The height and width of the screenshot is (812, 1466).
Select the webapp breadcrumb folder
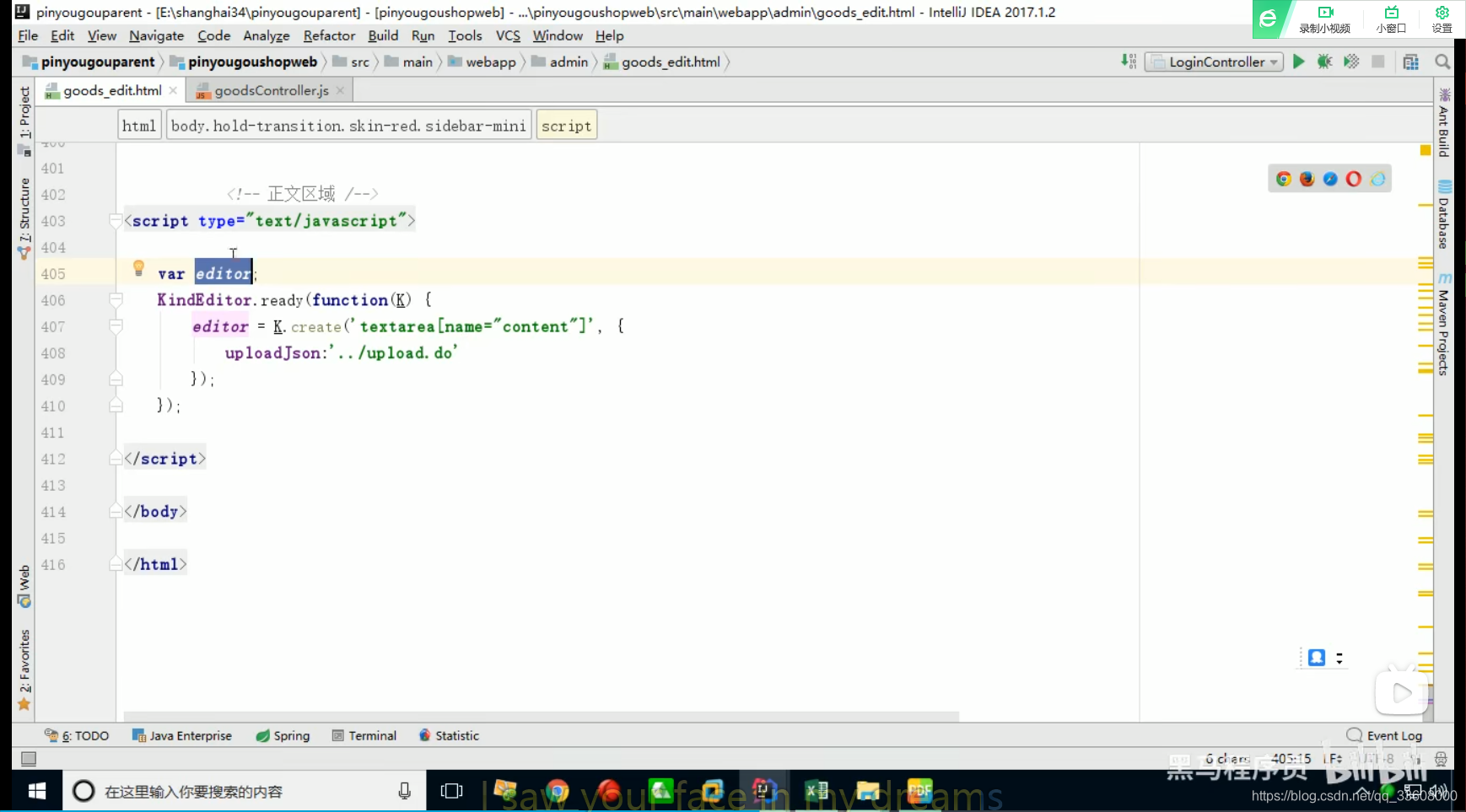(482, 62)
